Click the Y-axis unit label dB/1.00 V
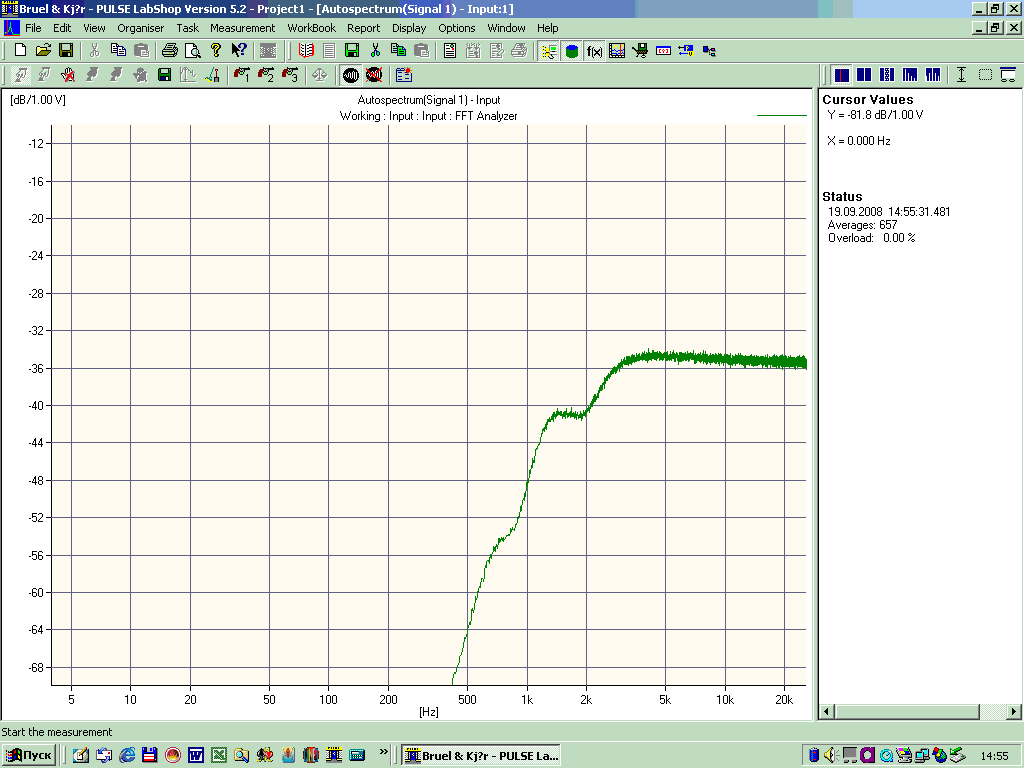 pos(38,100)
